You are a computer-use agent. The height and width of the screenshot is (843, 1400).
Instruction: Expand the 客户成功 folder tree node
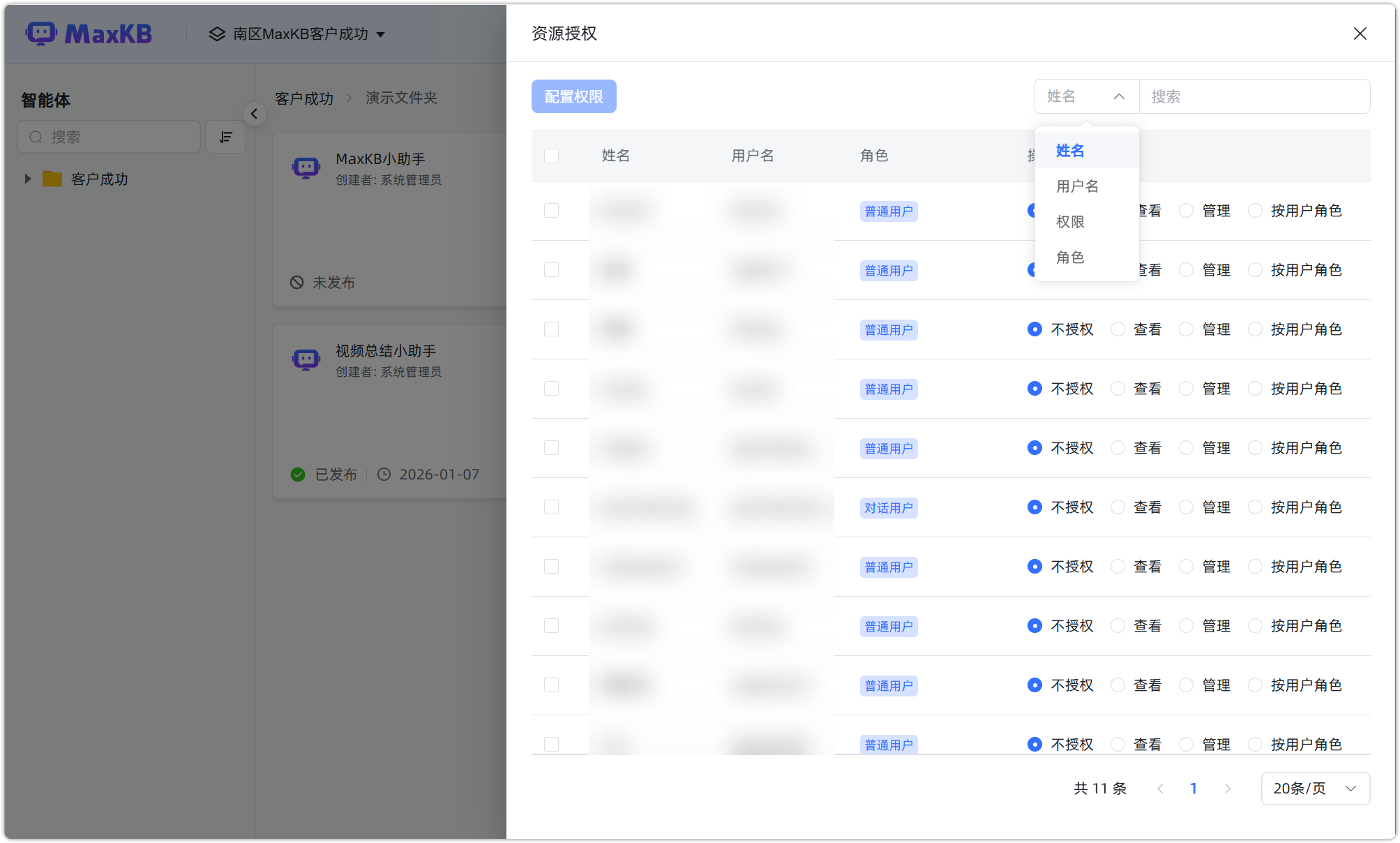[28, 179]
